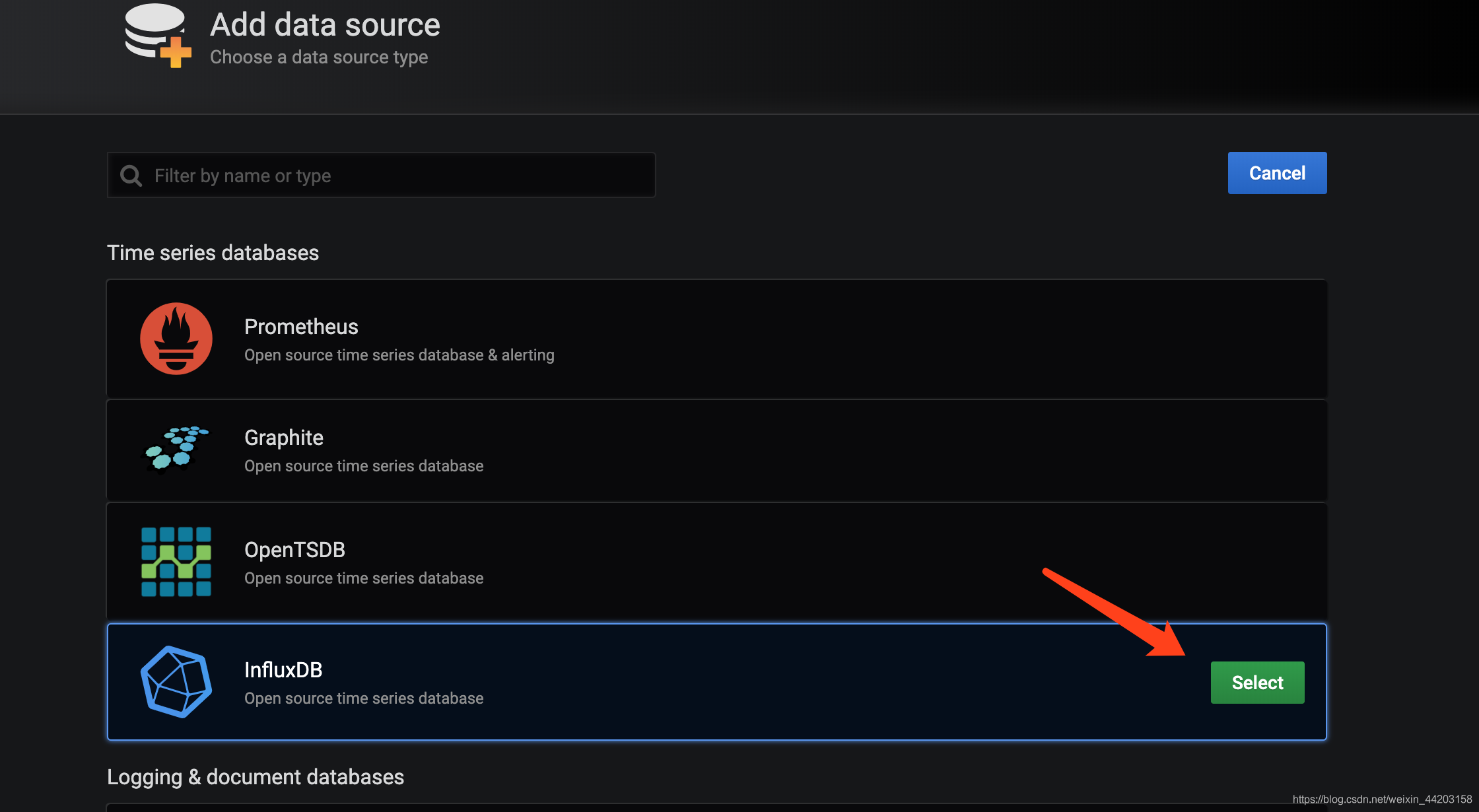Click the OpenTSDB title text

coord(294,549)
